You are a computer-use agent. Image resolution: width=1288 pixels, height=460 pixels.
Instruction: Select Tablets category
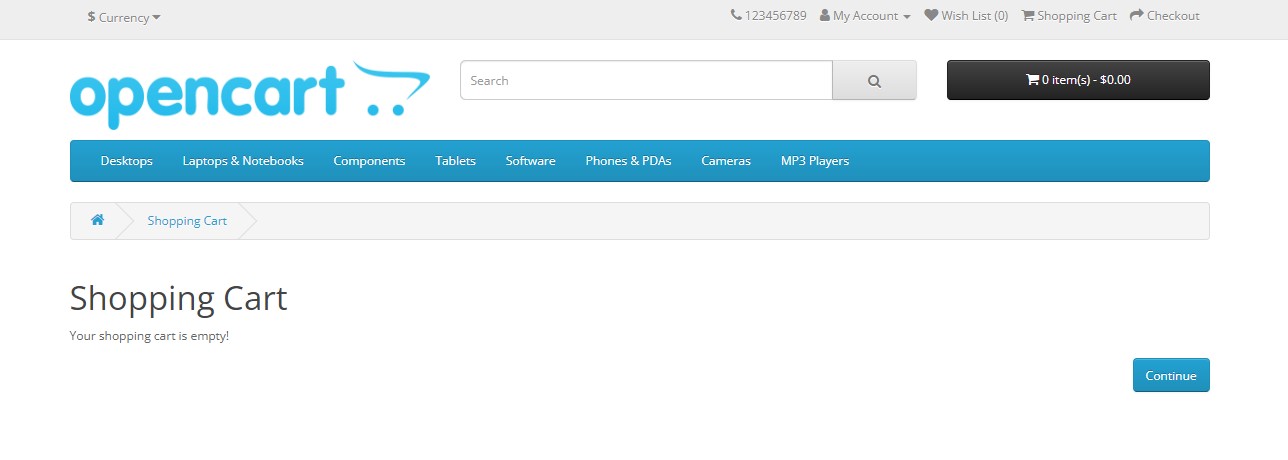coord(455,161)
